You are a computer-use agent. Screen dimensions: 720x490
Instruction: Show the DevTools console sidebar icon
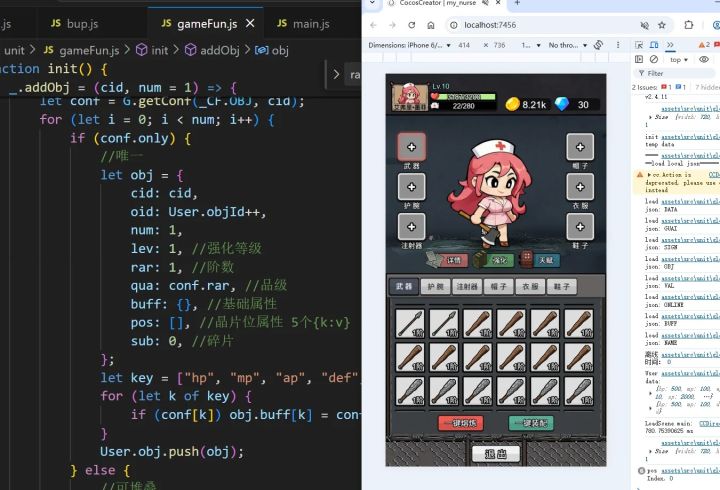point(639,59)
